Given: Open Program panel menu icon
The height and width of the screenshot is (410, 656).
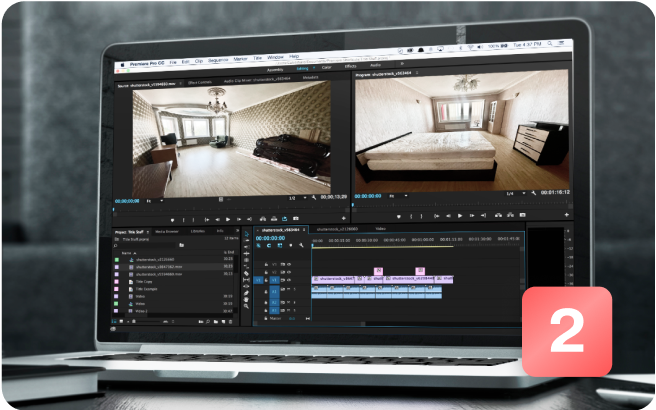Looking at the screenshot, I should pyautogui.click(x=417, y=73).
